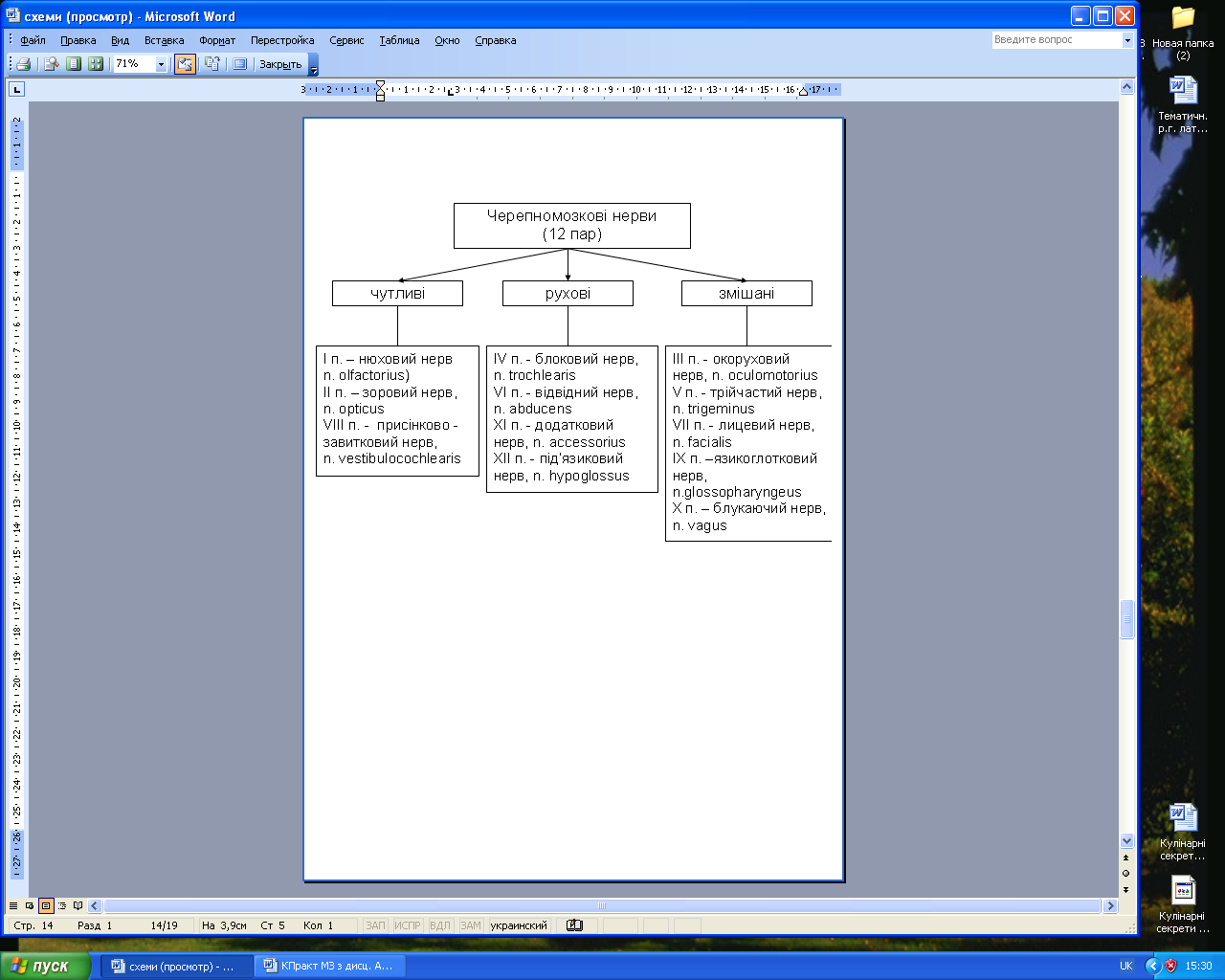
Task: Click the украинский language indicator
Action: [519, 925]
